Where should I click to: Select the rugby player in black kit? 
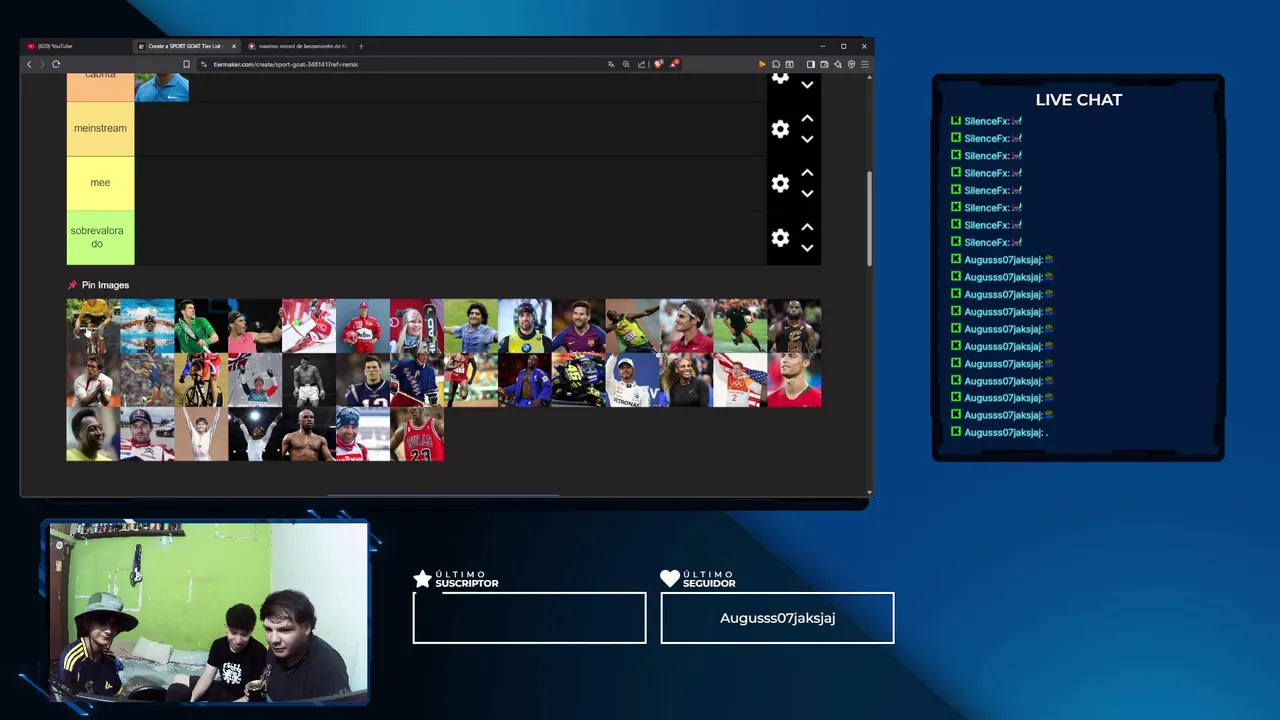[741, 326]
